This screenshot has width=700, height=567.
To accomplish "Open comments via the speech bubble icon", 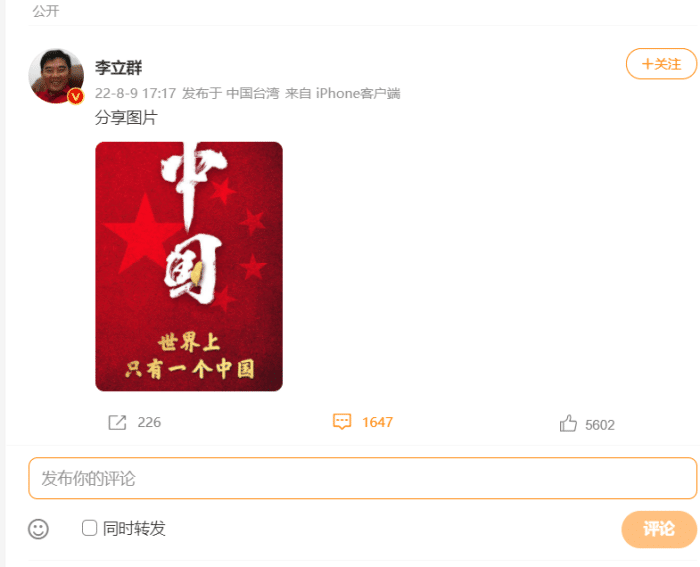I will coord(342,421).
